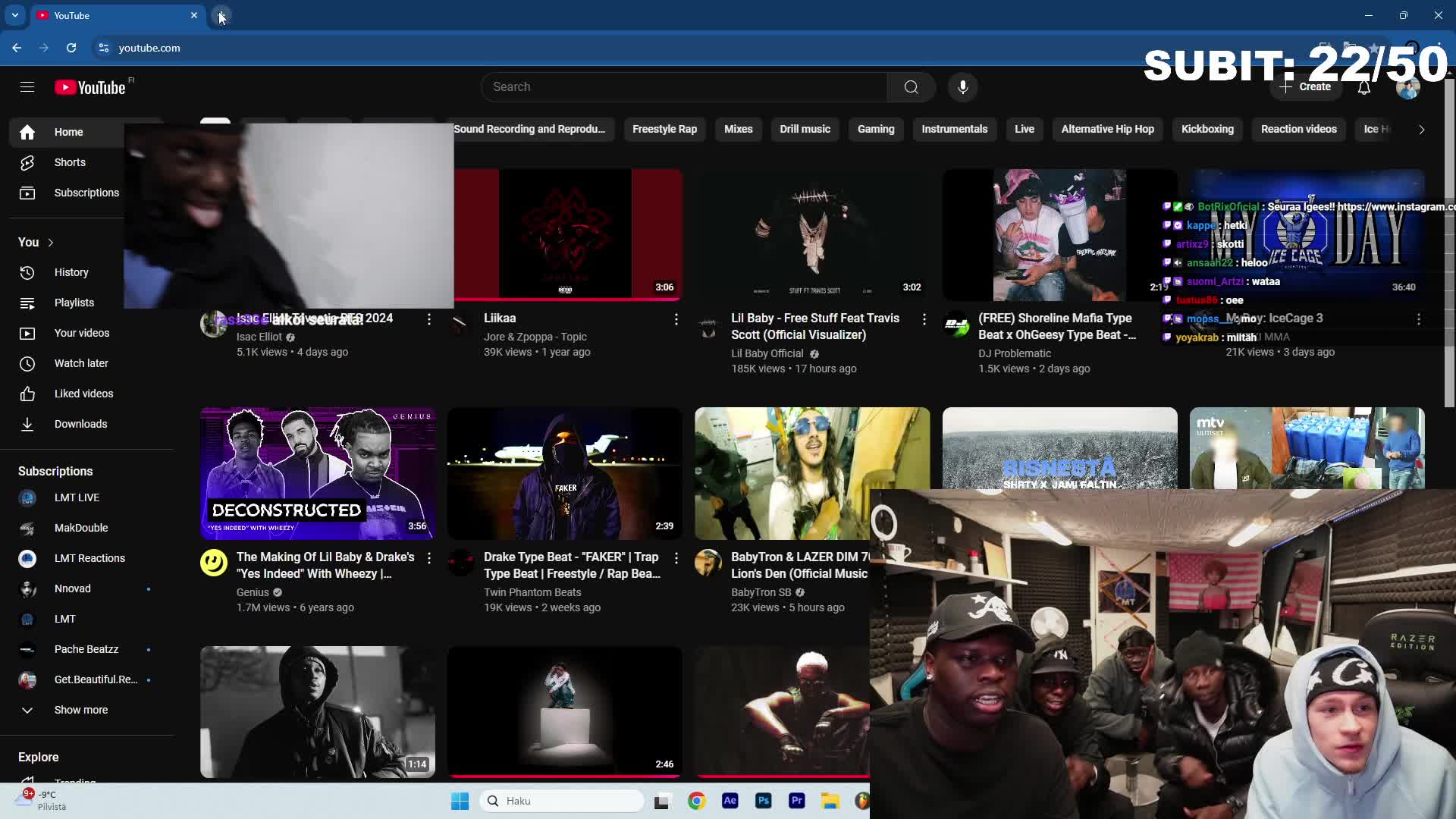
Task: Select Live filter chip
Action: point(1024,129)
